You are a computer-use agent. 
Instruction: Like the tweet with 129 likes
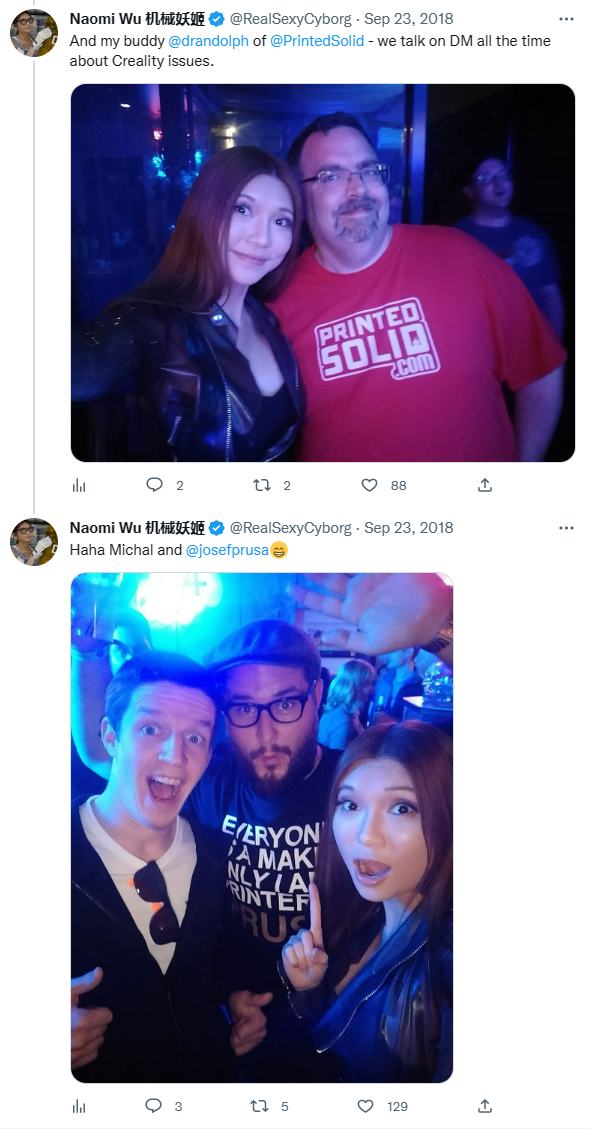366,1106
